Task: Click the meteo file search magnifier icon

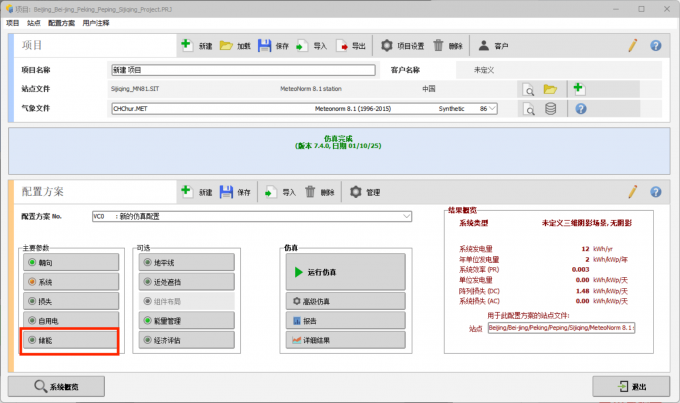Action: [x=529, y=109]
